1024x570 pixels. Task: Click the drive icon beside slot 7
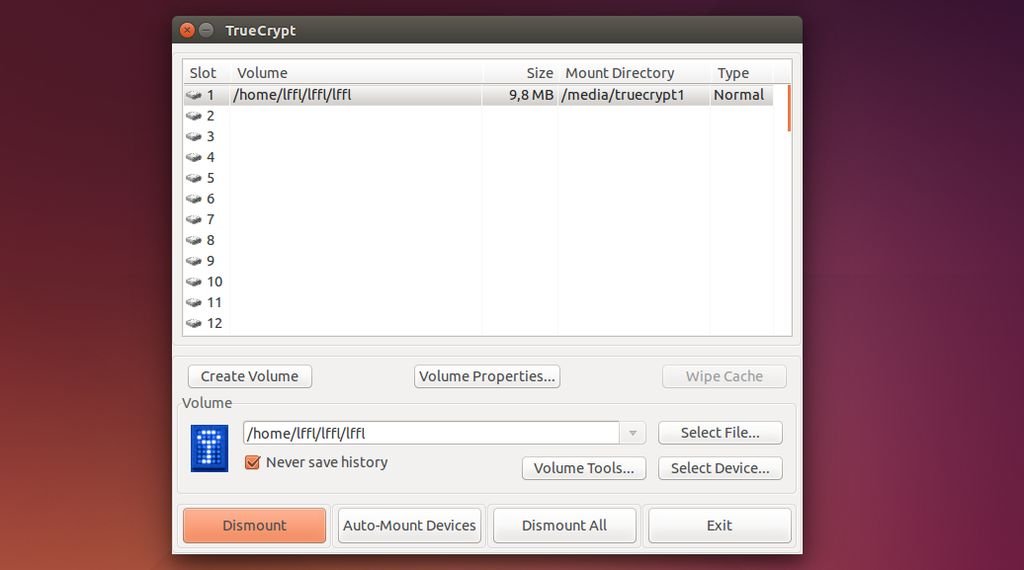click(x=194, y=220)
